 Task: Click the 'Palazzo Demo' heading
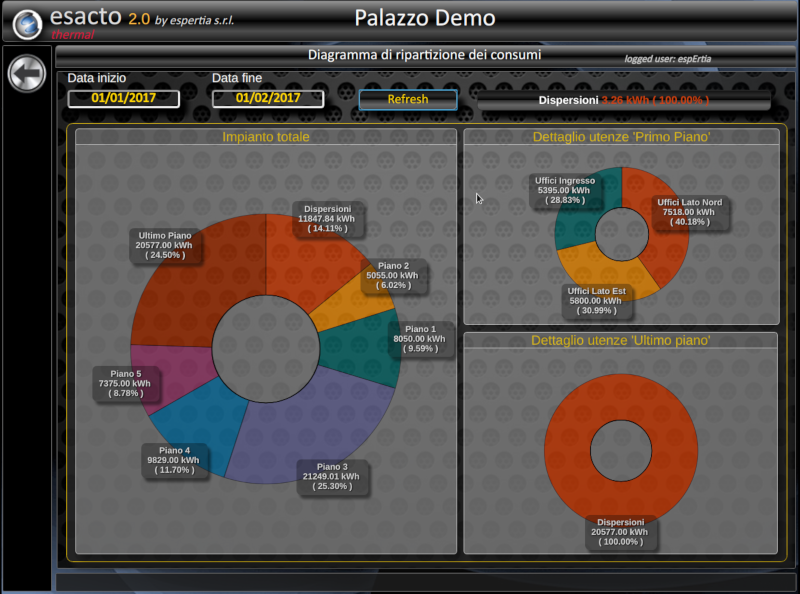tap(424, 18)
